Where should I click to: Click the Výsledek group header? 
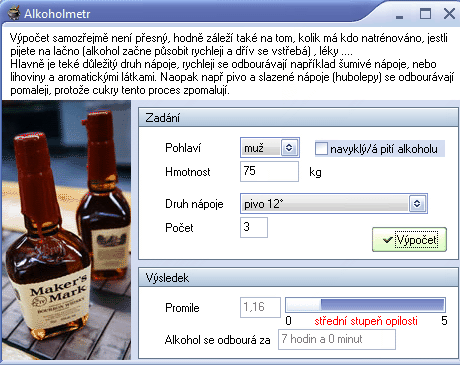coord(298,277)
